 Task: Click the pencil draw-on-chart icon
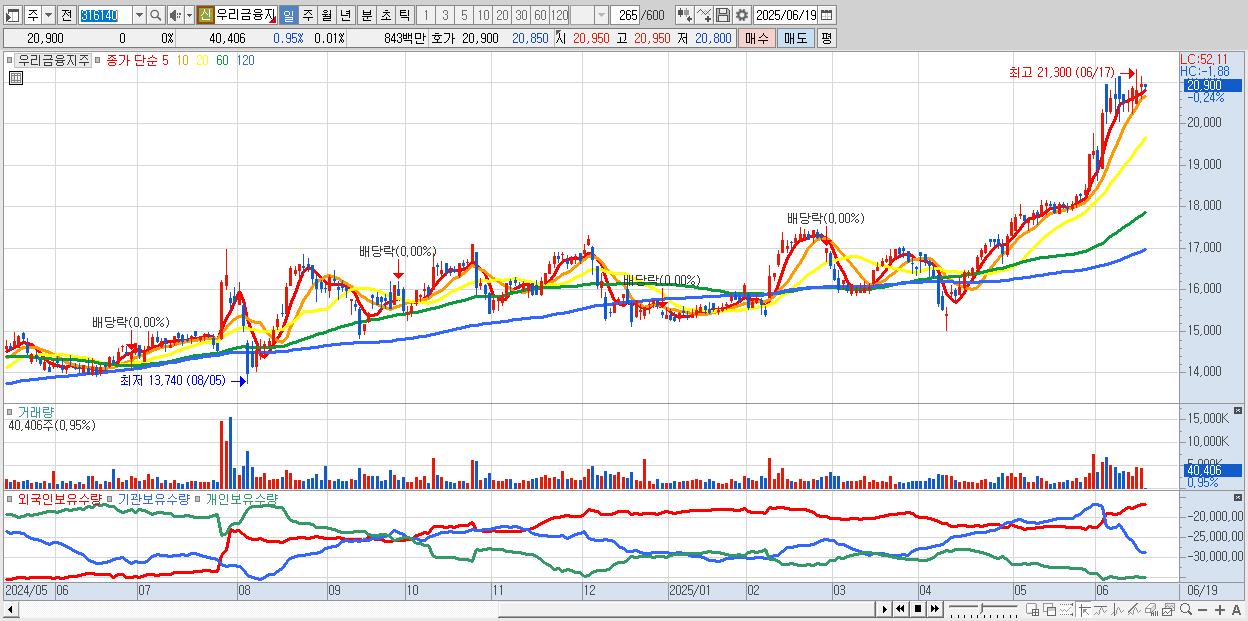(x=1134, y=609)
